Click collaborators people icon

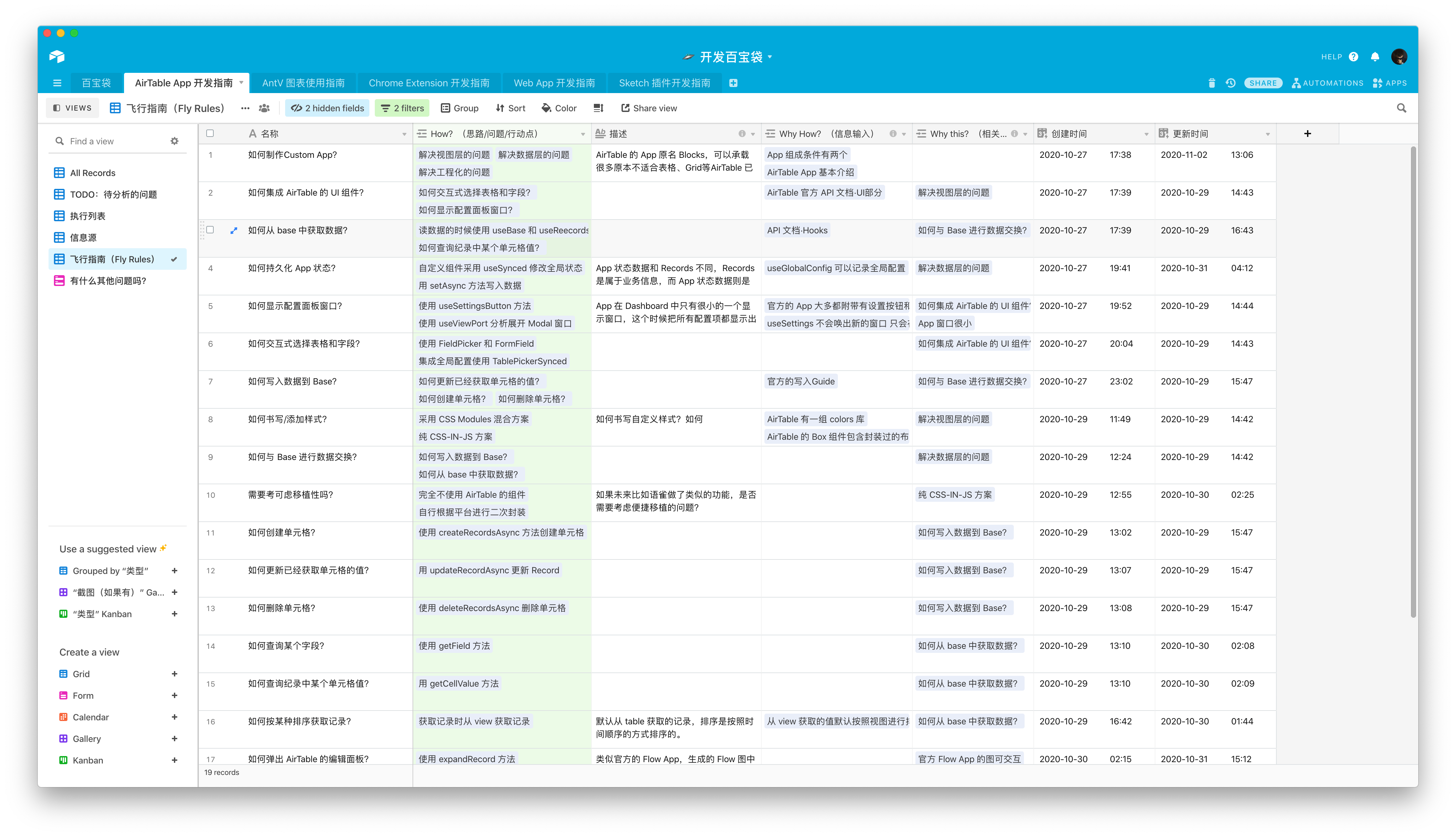click(264, 108)
